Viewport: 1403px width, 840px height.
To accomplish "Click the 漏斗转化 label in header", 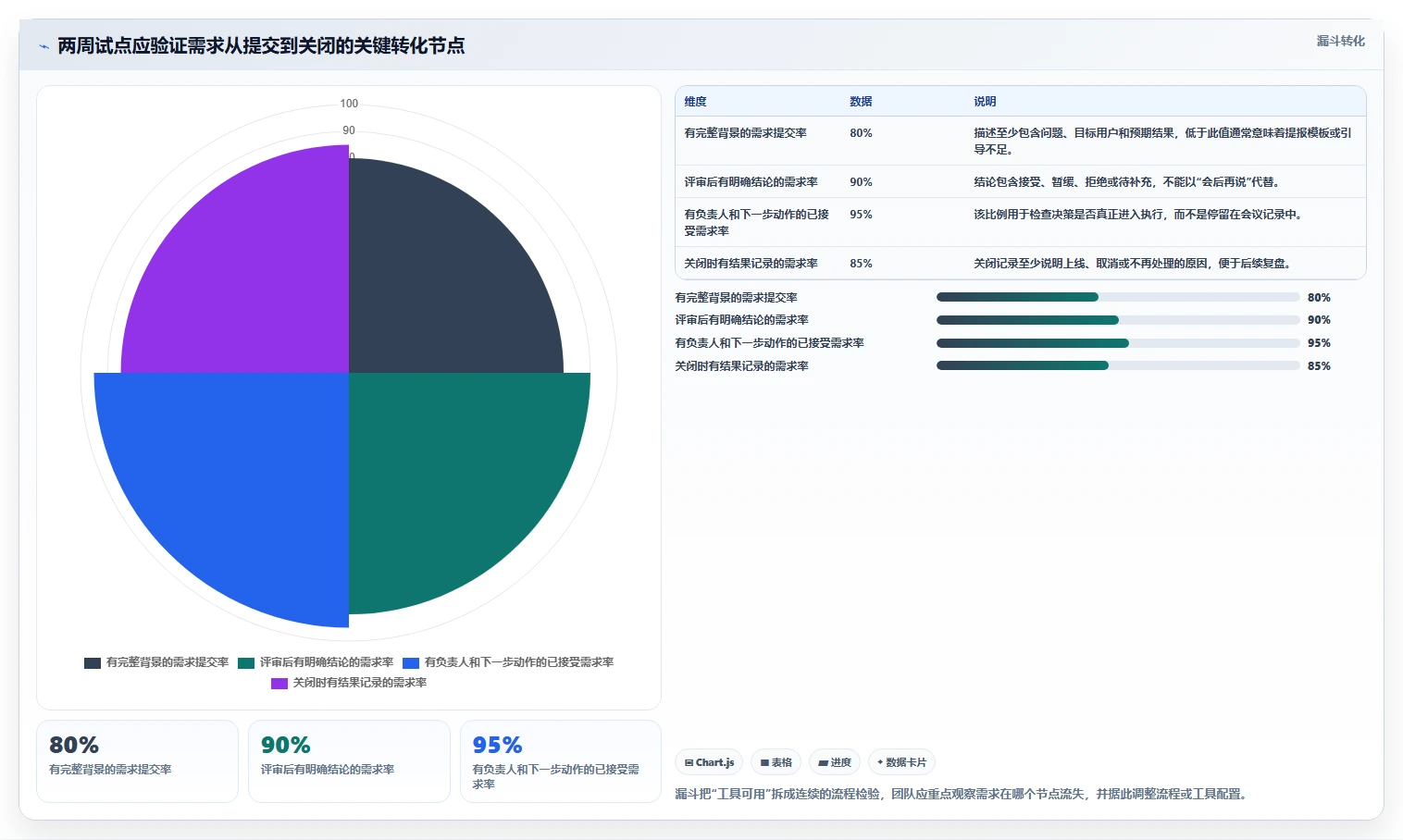I will (x=1340, y=41).
